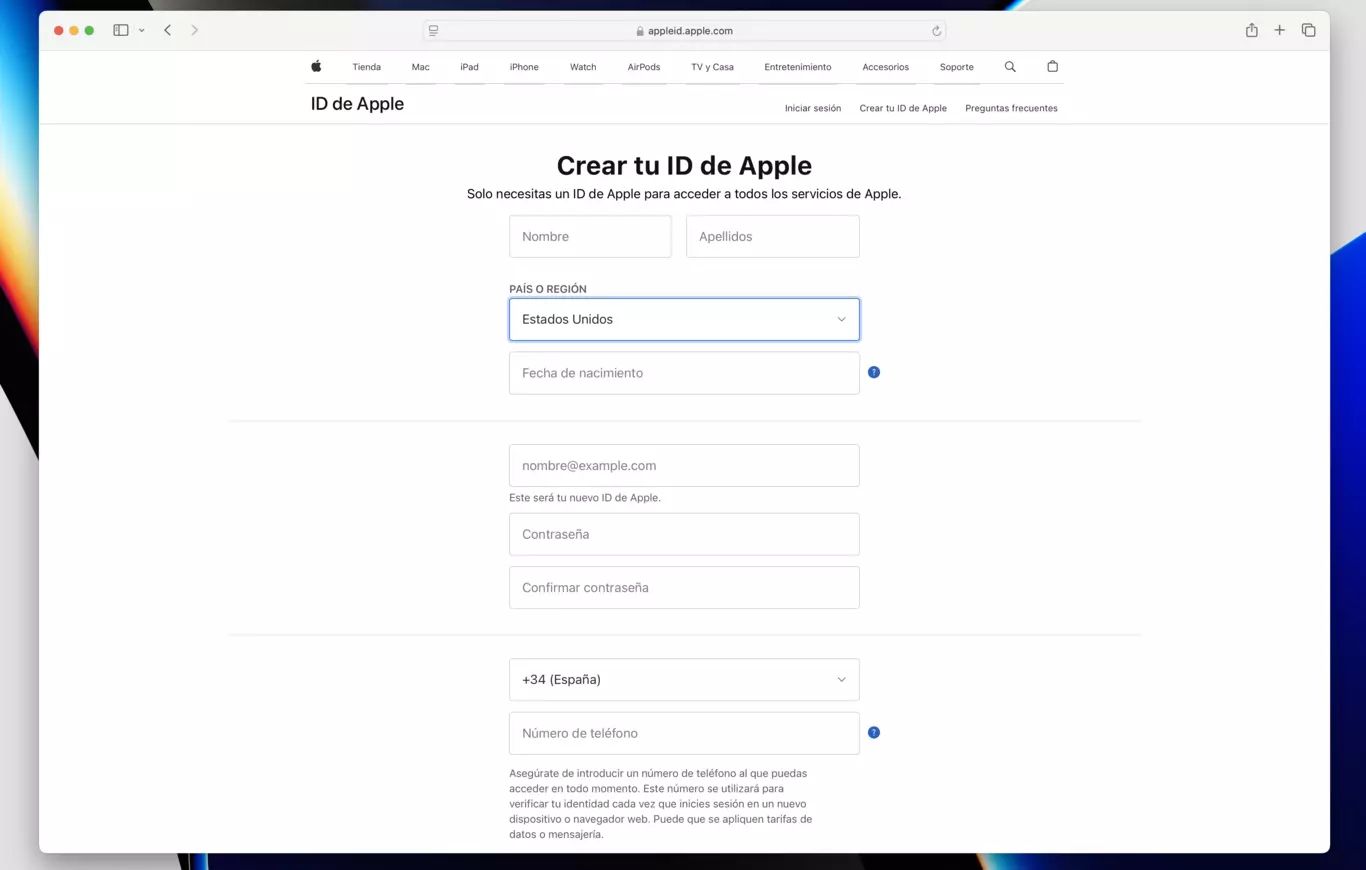Click the lock icon in the address bar
The width and height of the screenshot is (1366, 870).
tap(640, 31)
